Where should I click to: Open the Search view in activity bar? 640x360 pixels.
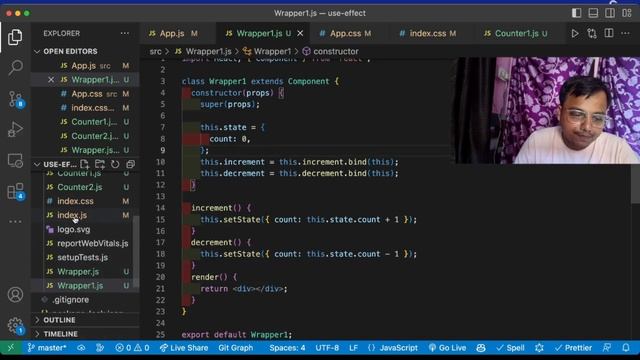[15, 67]
